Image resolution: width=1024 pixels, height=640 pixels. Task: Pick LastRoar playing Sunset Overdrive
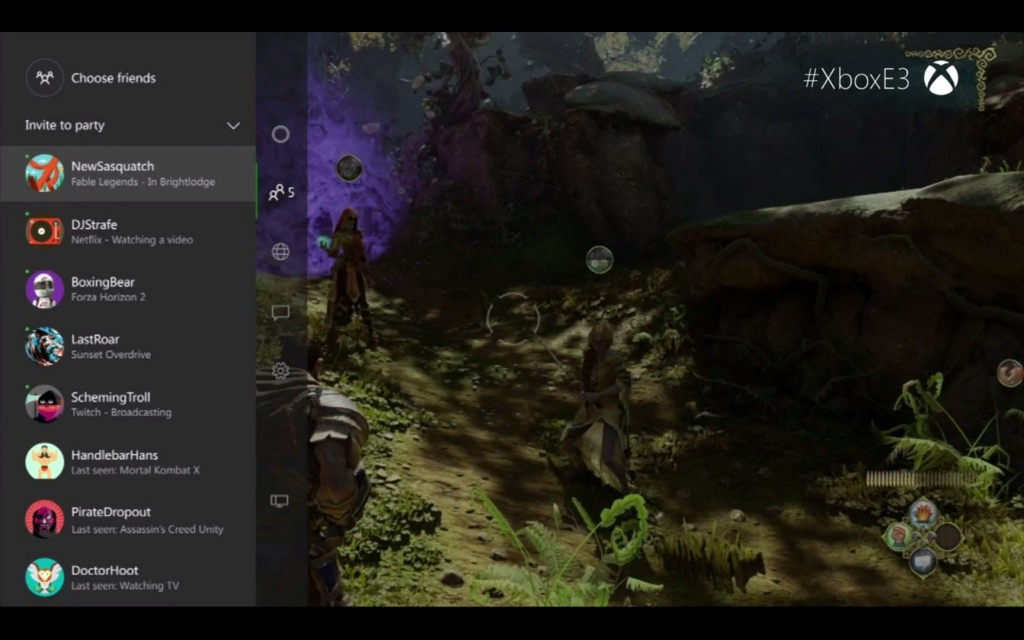coord(128,346)
